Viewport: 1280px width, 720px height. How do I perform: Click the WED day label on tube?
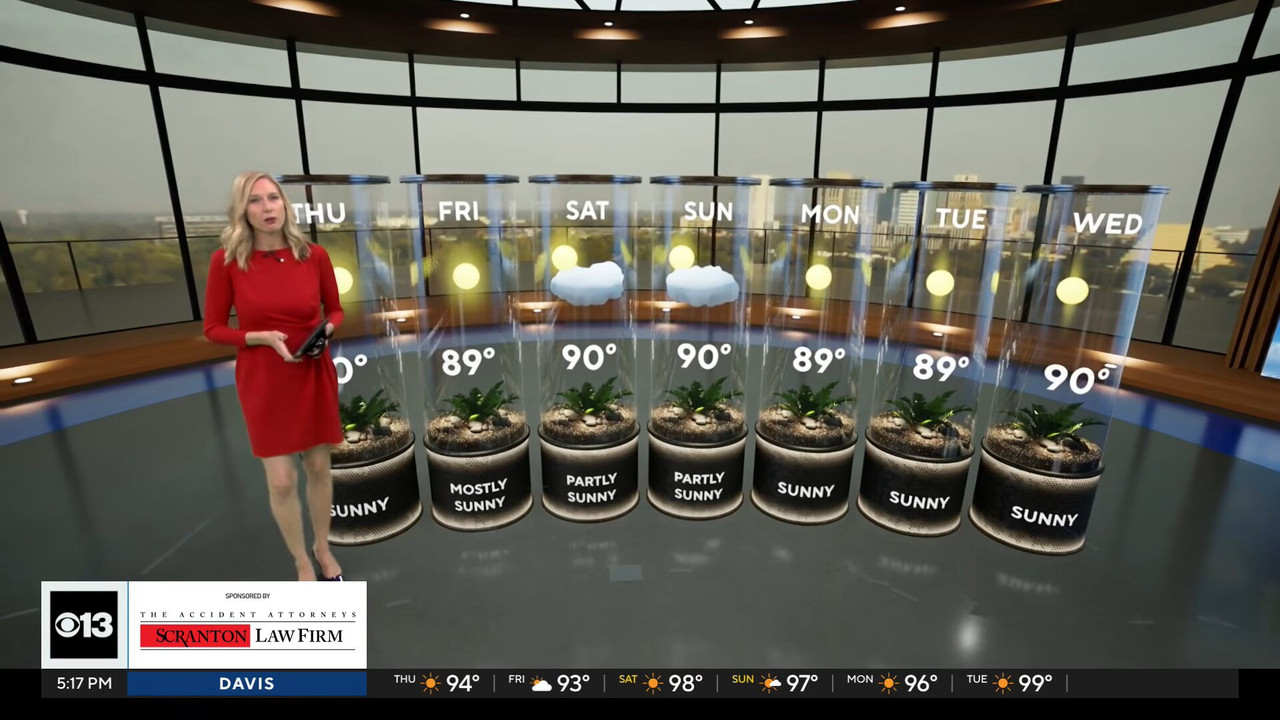click(1108, 224)
